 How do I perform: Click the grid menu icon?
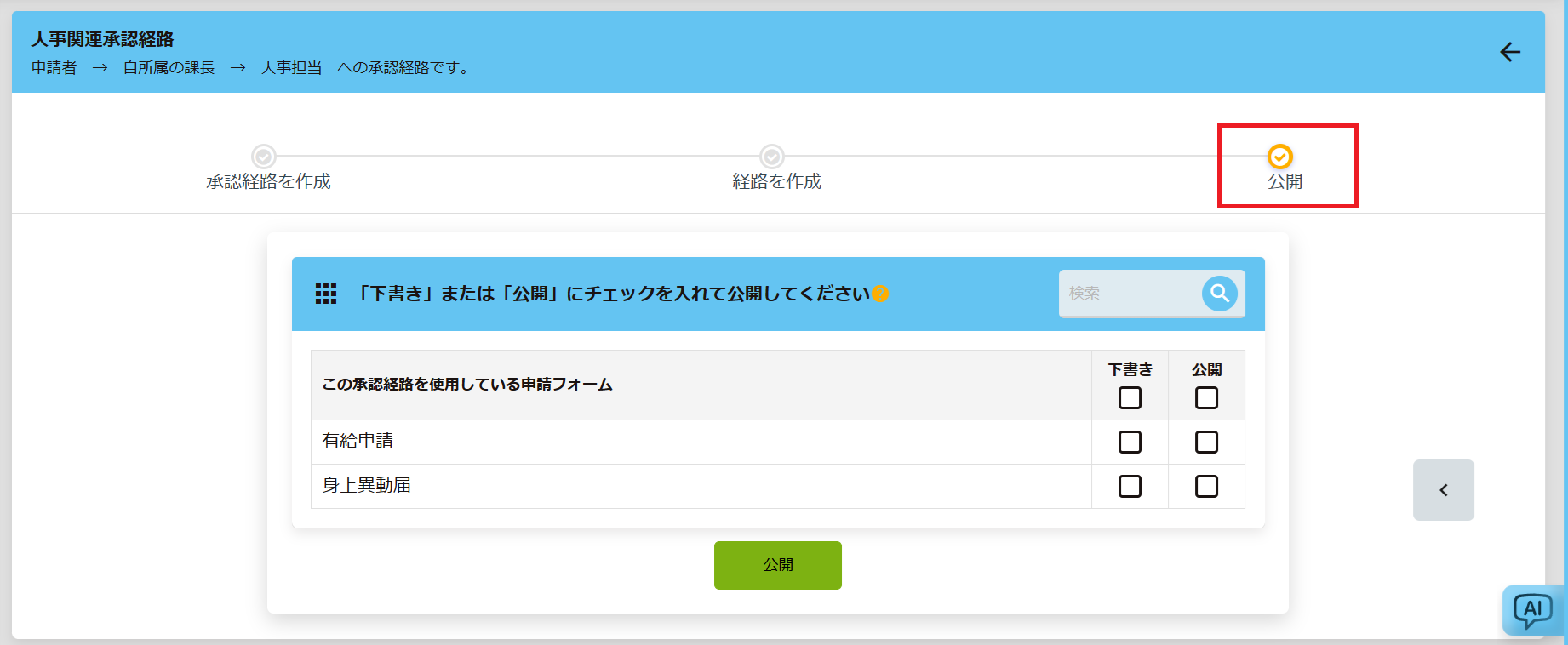point(326,294)
